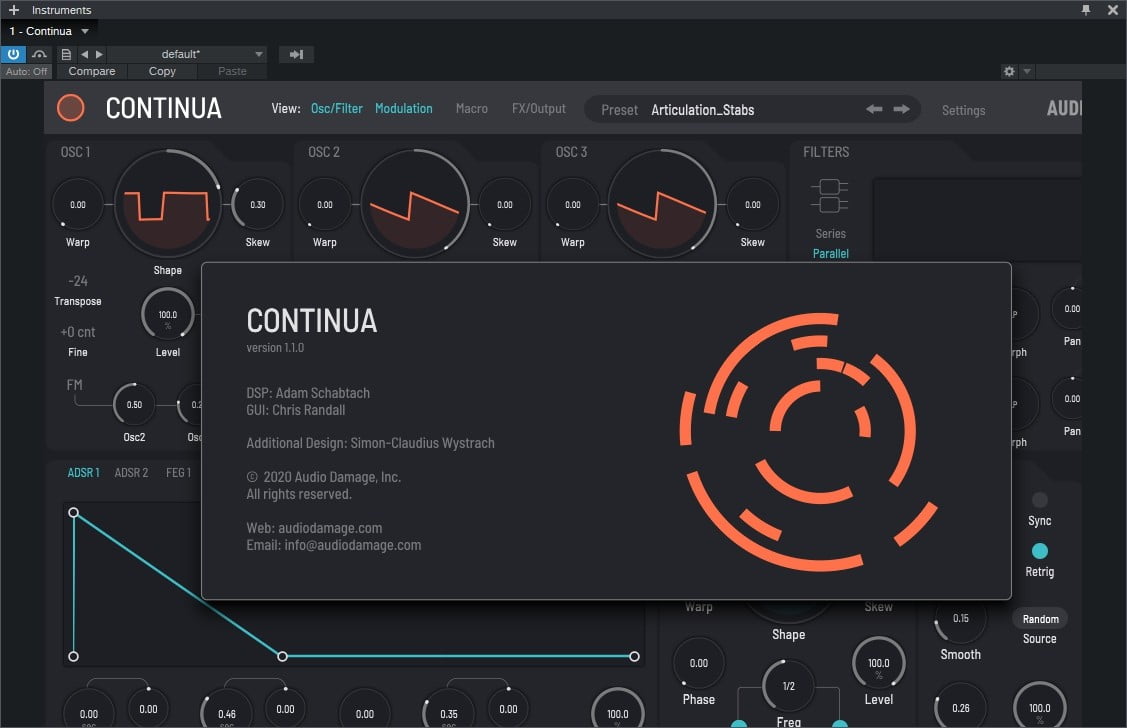
Task: Go to next Continua preset arrow
Action: tap(901, 109)
